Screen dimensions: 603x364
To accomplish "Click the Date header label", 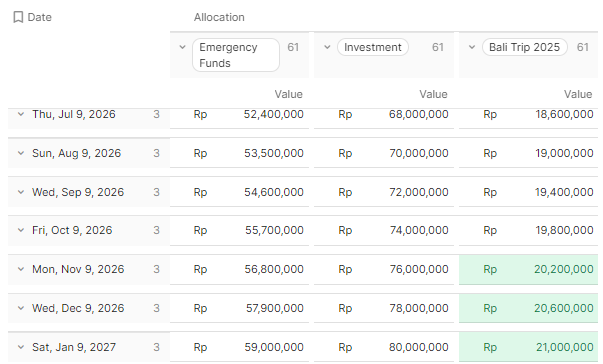I will (40, 17).
